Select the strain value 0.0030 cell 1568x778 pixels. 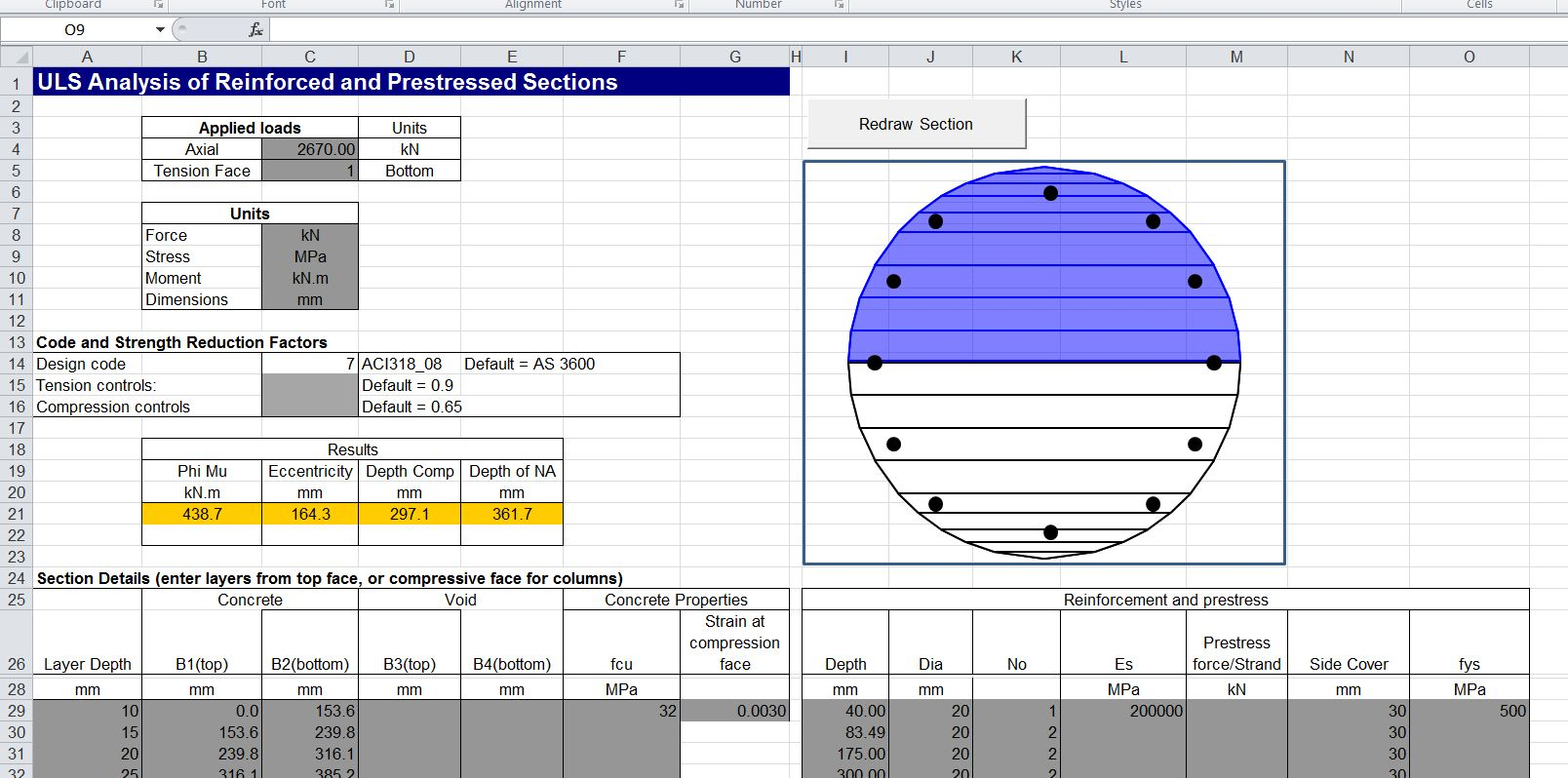coord(734,711)
